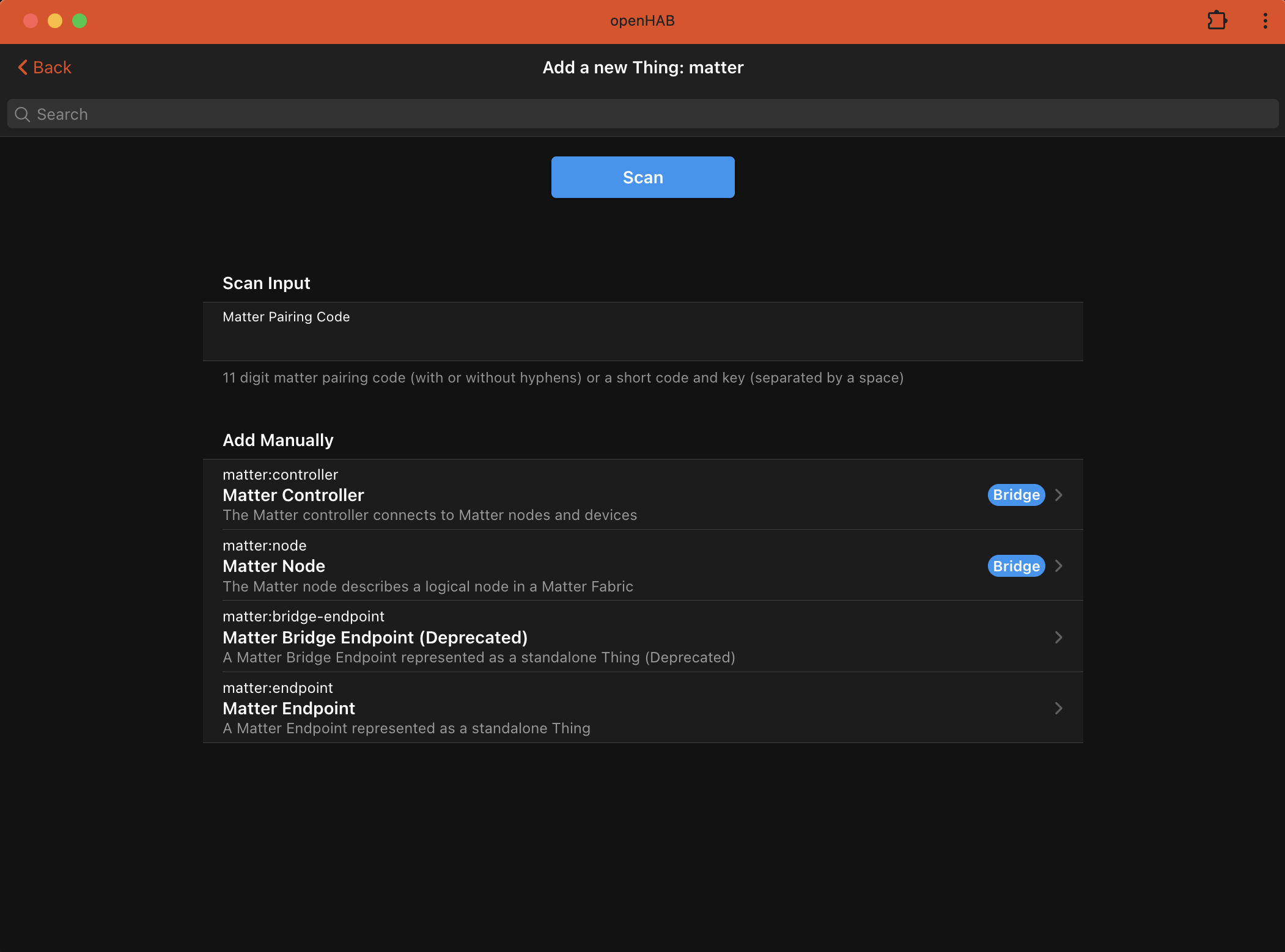The image size is (1285, 952).
Task: Open chevron for Matter Endpoint row
Action: [x=1059, y=708]
